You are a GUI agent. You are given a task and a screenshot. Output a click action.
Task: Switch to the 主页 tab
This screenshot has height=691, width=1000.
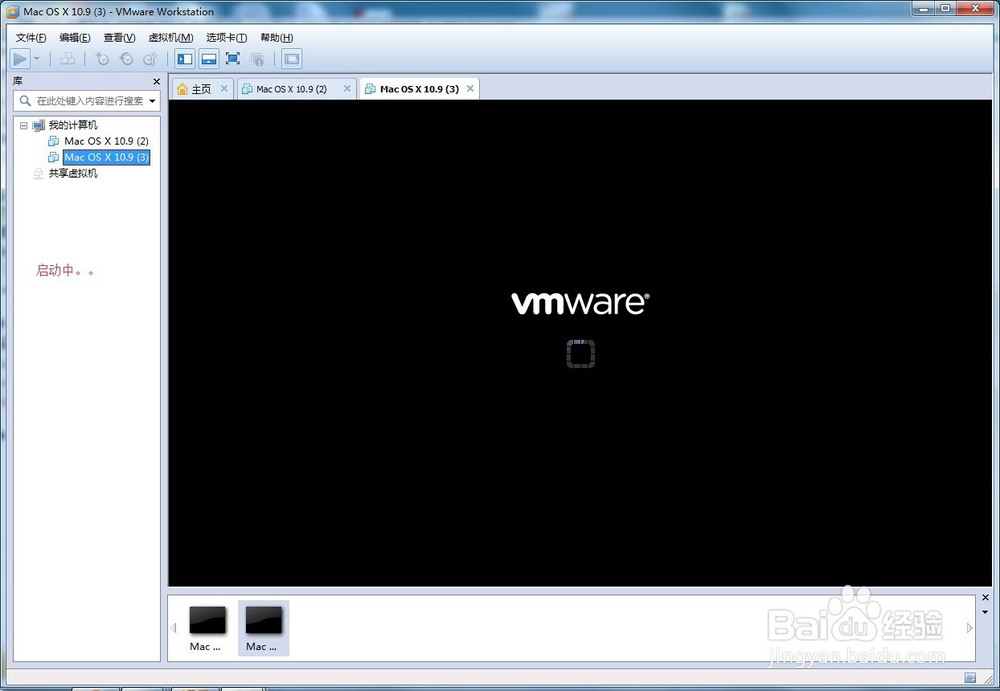(x=202, y=89)
